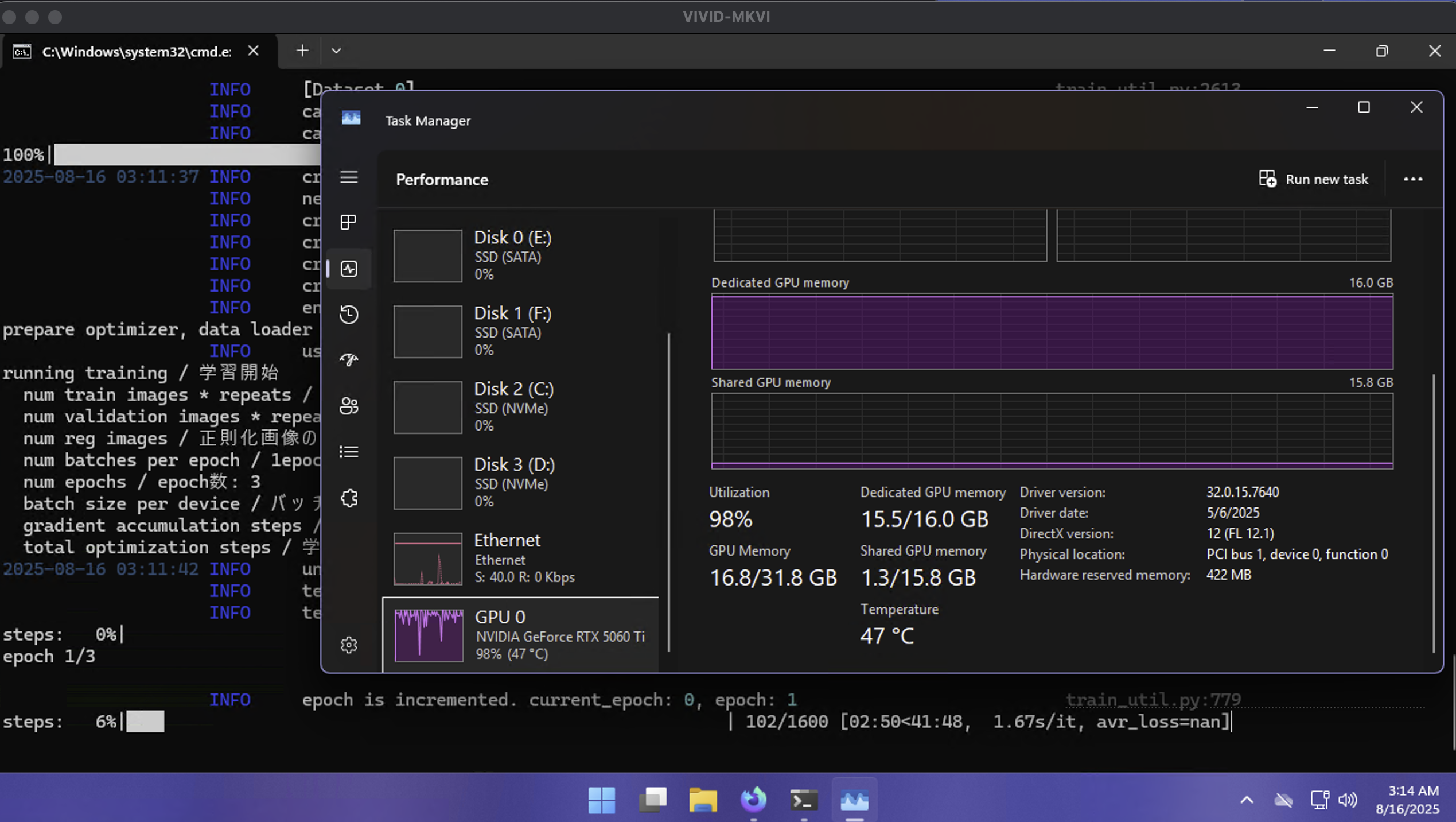Switch to Processes page icon

(349, 222)
